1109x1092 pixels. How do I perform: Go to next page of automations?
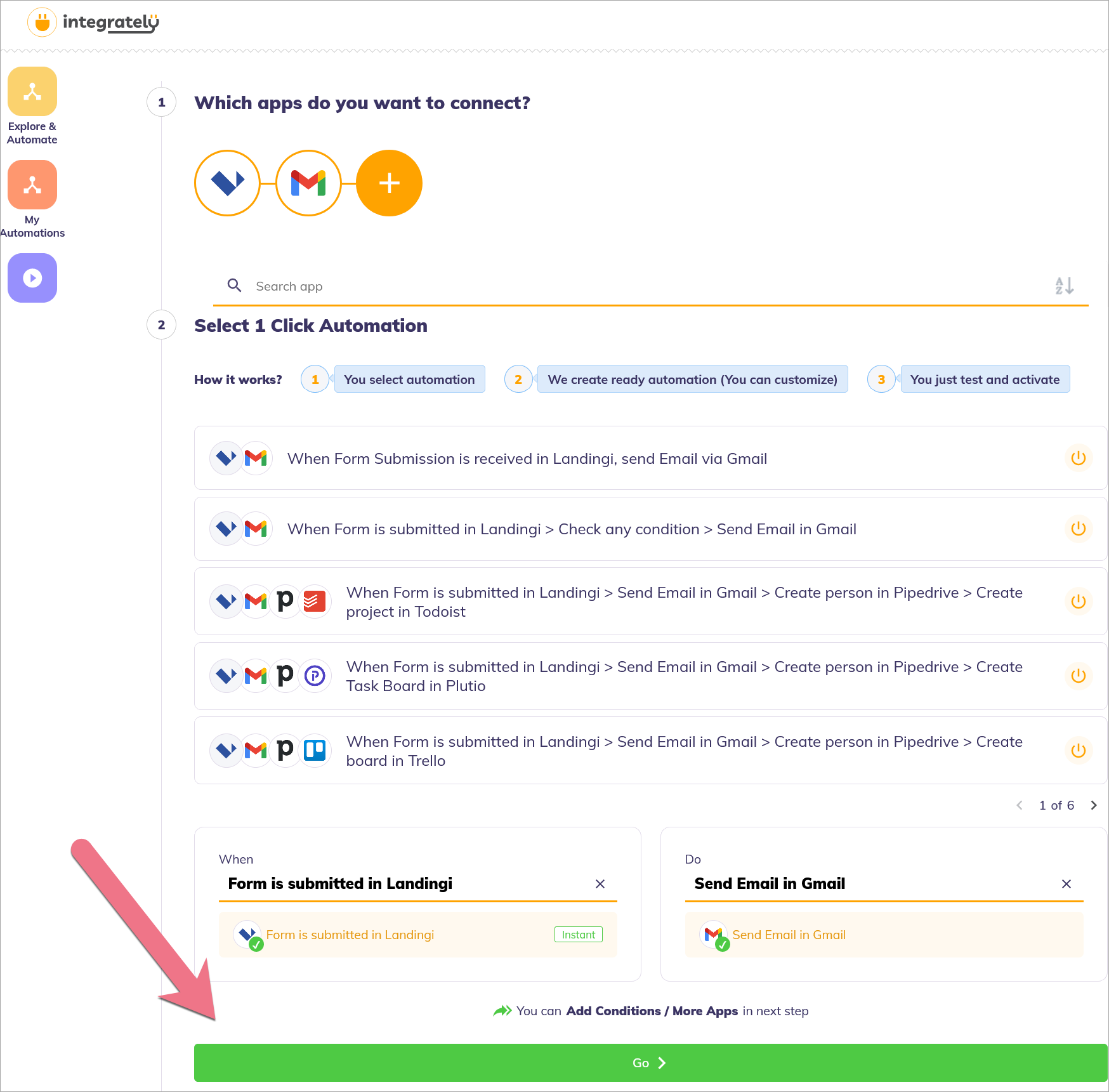[x=1093, y=805]
